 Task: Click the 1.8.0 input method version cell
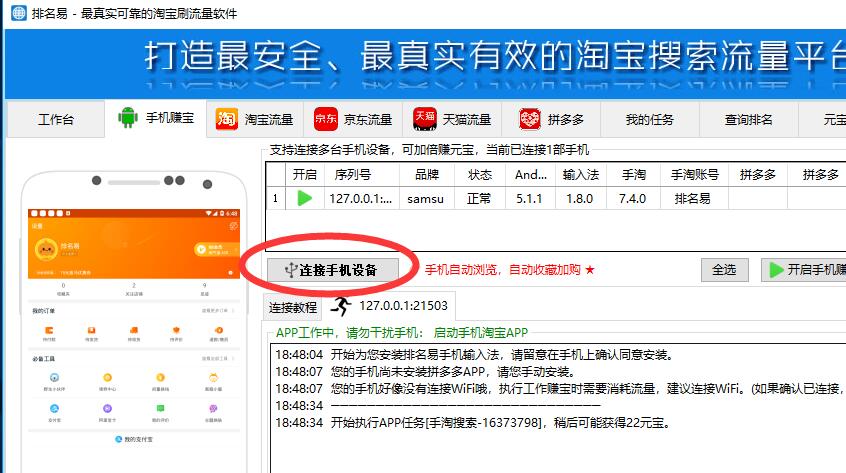(579, 198)
